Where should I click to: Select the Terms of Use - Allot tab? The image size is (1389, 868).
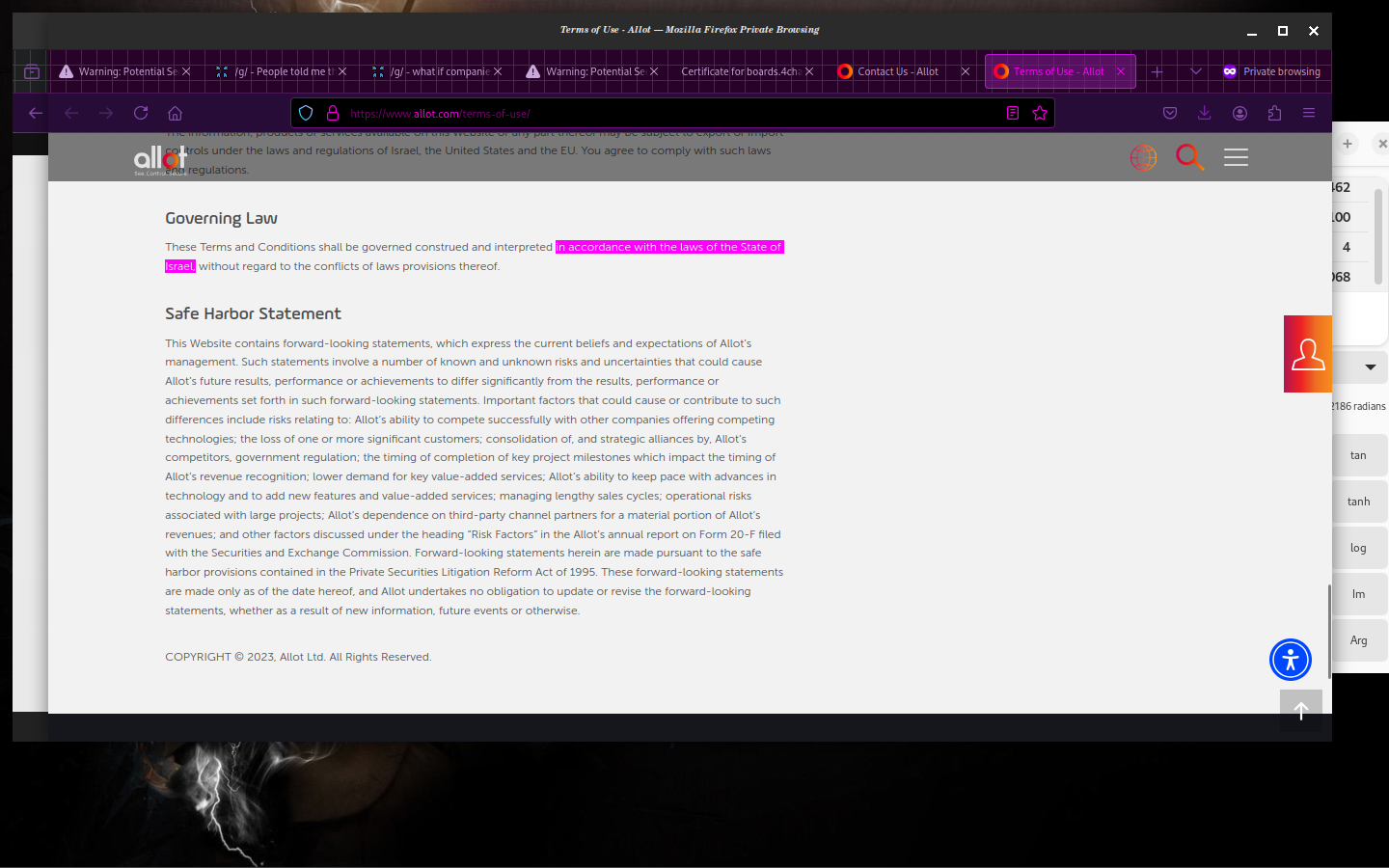pos(1058,71)
